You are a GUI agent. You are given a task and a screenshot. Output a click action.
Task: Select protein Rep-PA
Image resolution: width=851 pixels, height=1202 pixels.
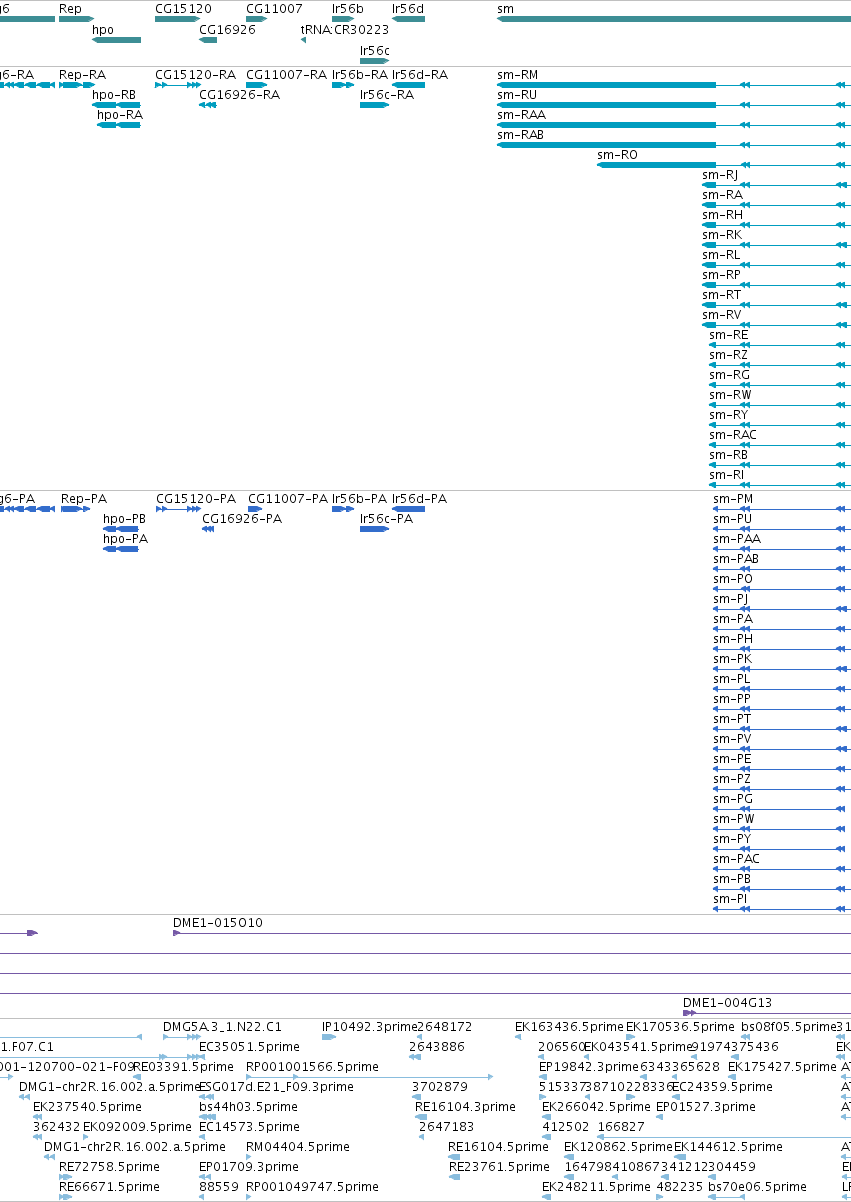click(x=75, y=509)
